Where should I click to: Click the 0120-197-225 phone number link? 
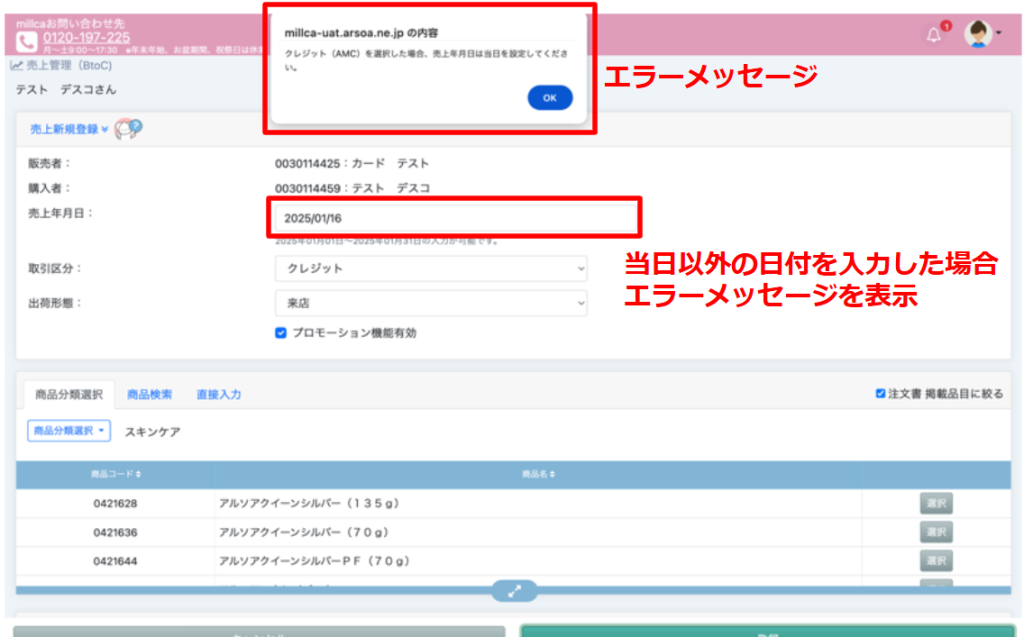tap(86, 38)
